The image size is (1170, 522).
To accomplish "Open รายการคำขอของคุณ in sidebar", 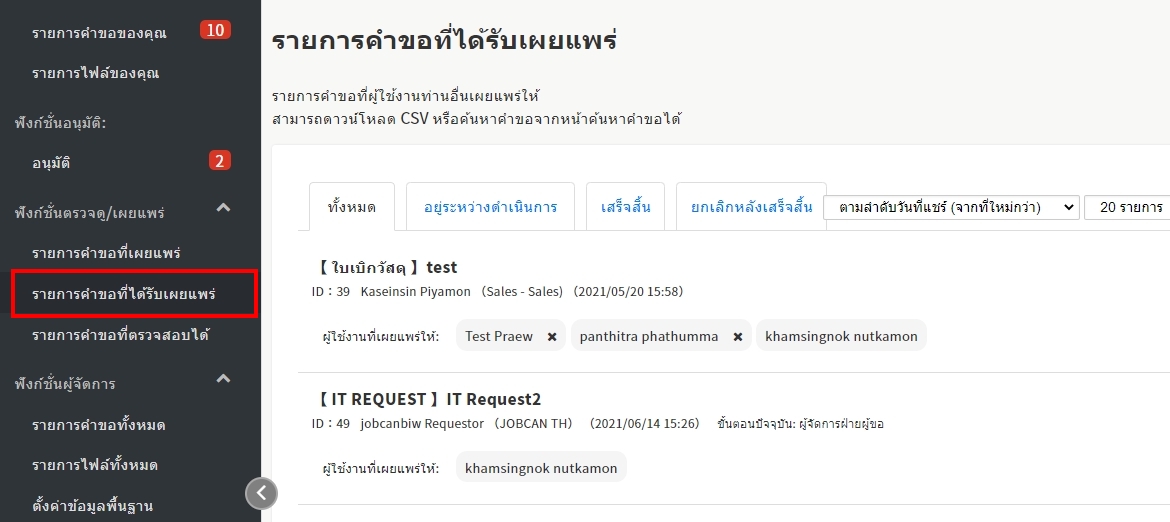I will pos(99,33).
